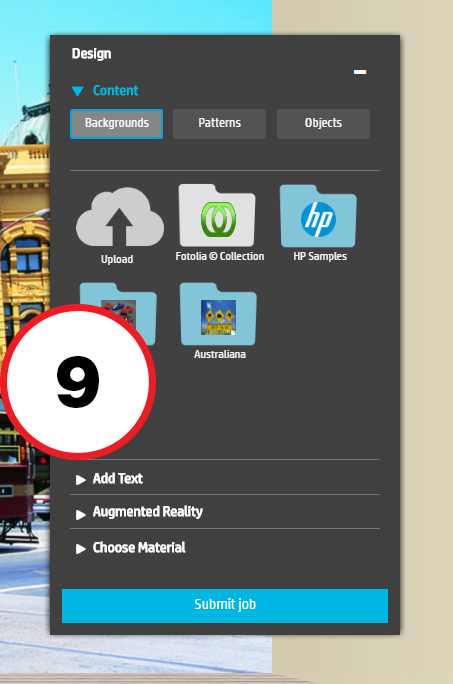This screenshot has height=684, width=453.
Task: Switch to the Objects tab
Action: [323, 124]
